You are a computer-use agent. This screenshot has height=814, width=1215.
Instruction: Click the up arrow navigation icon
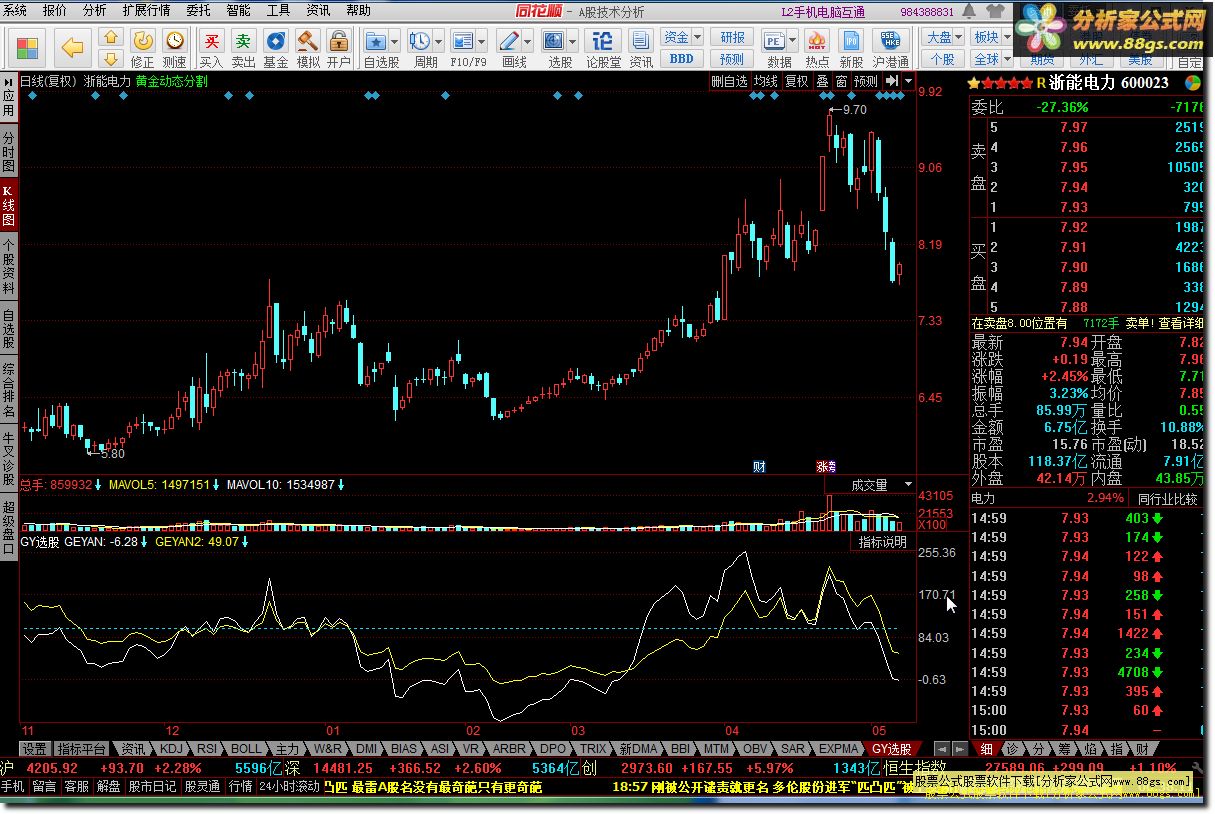click(x=110, y=38)
